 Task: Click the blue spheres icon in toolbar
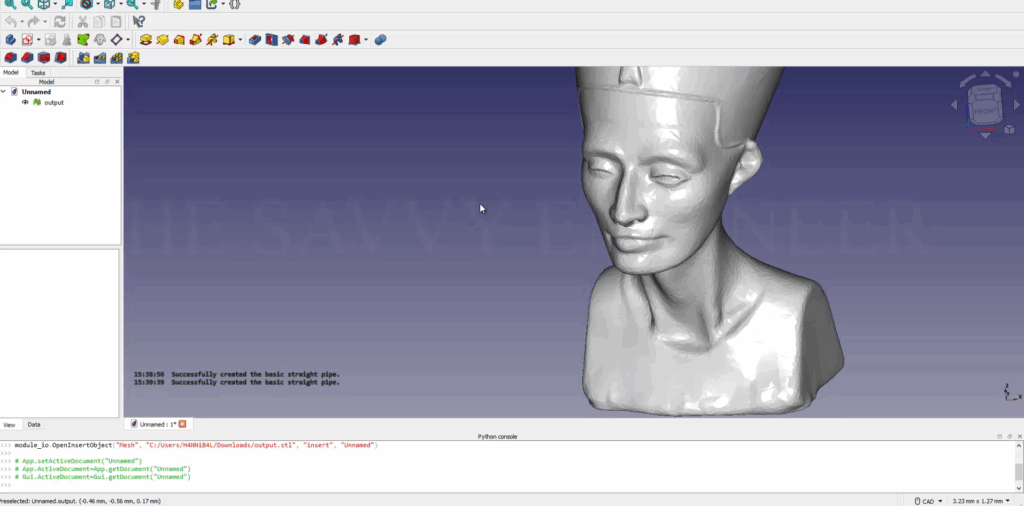point(380,40)
